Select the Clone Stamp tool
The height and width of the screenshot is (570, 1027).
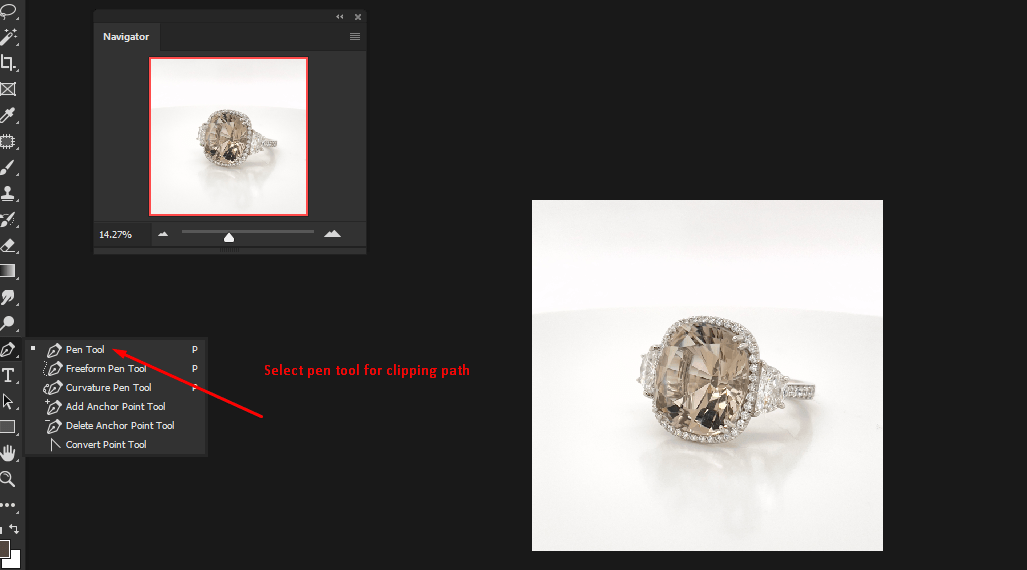tap(9, 193)
